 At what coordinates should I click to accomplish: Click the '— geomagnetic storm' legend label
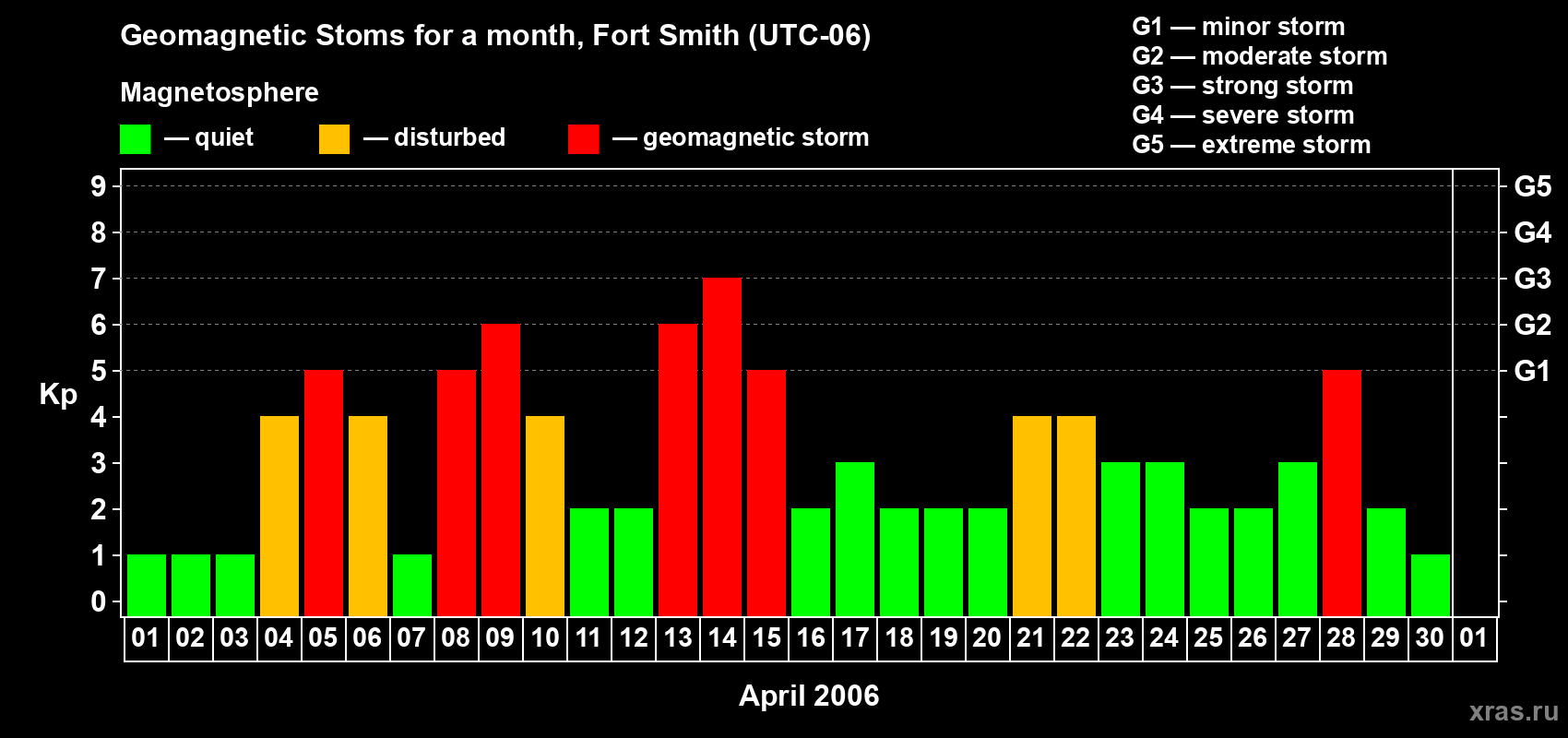(741, 137)
